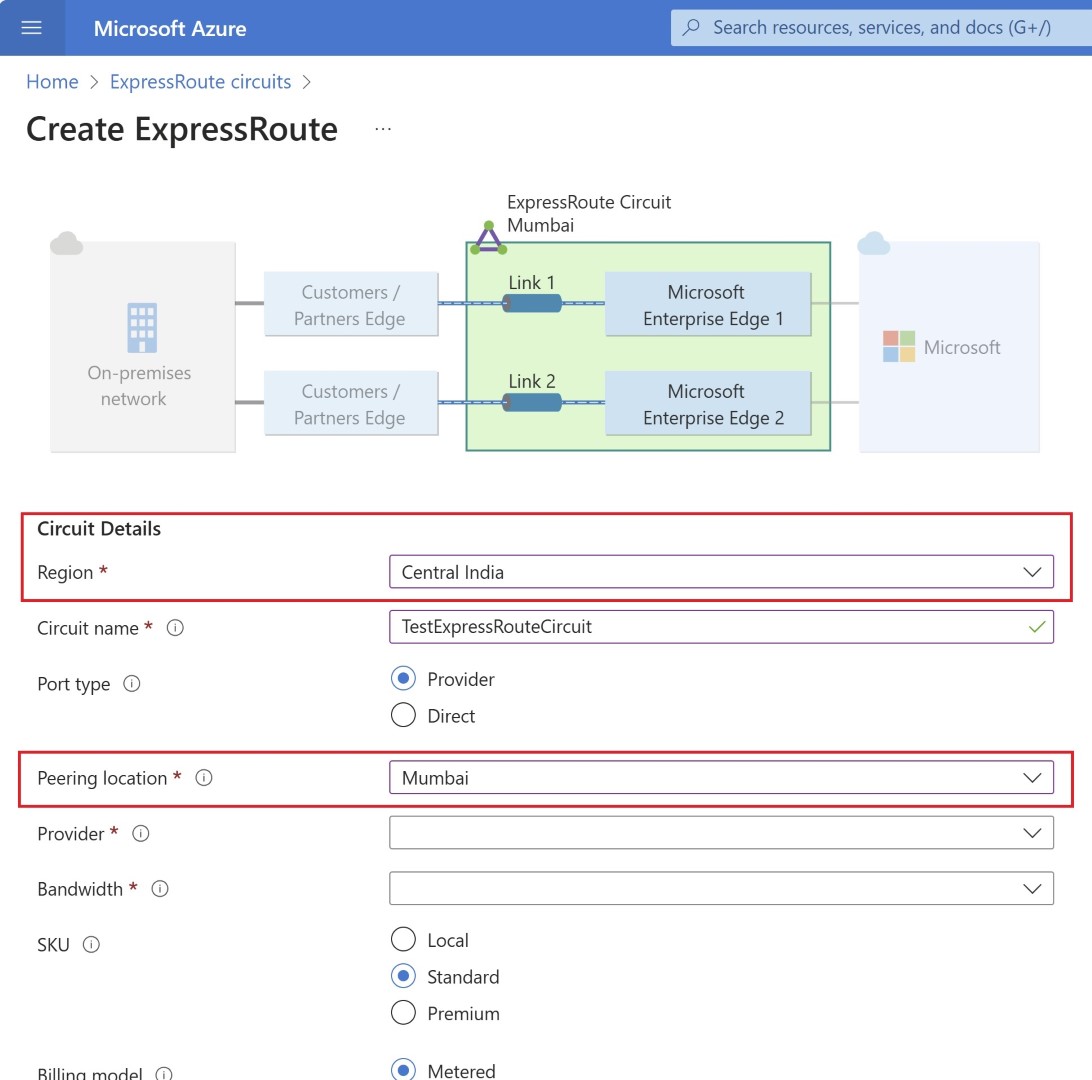Click the Customers / Partners Edge box beside Link 1
The width and height of the screenshot is (1092, 1080).
(x=351, y=304)
